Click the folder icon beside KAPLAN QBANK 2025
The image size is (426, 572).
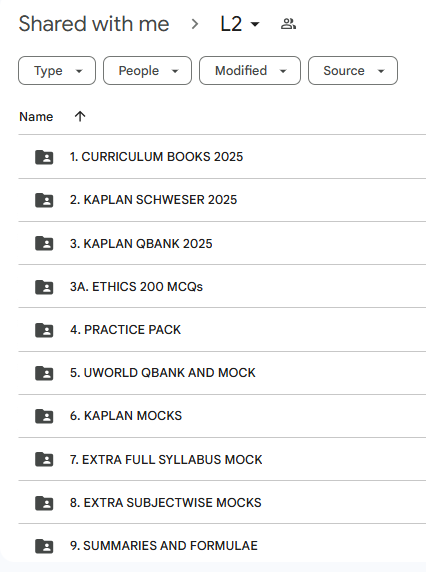44,243
